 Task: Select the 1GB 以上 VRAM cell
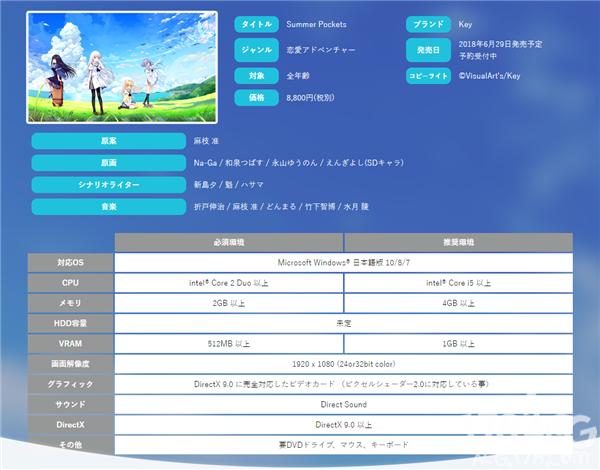coord(458,344)
